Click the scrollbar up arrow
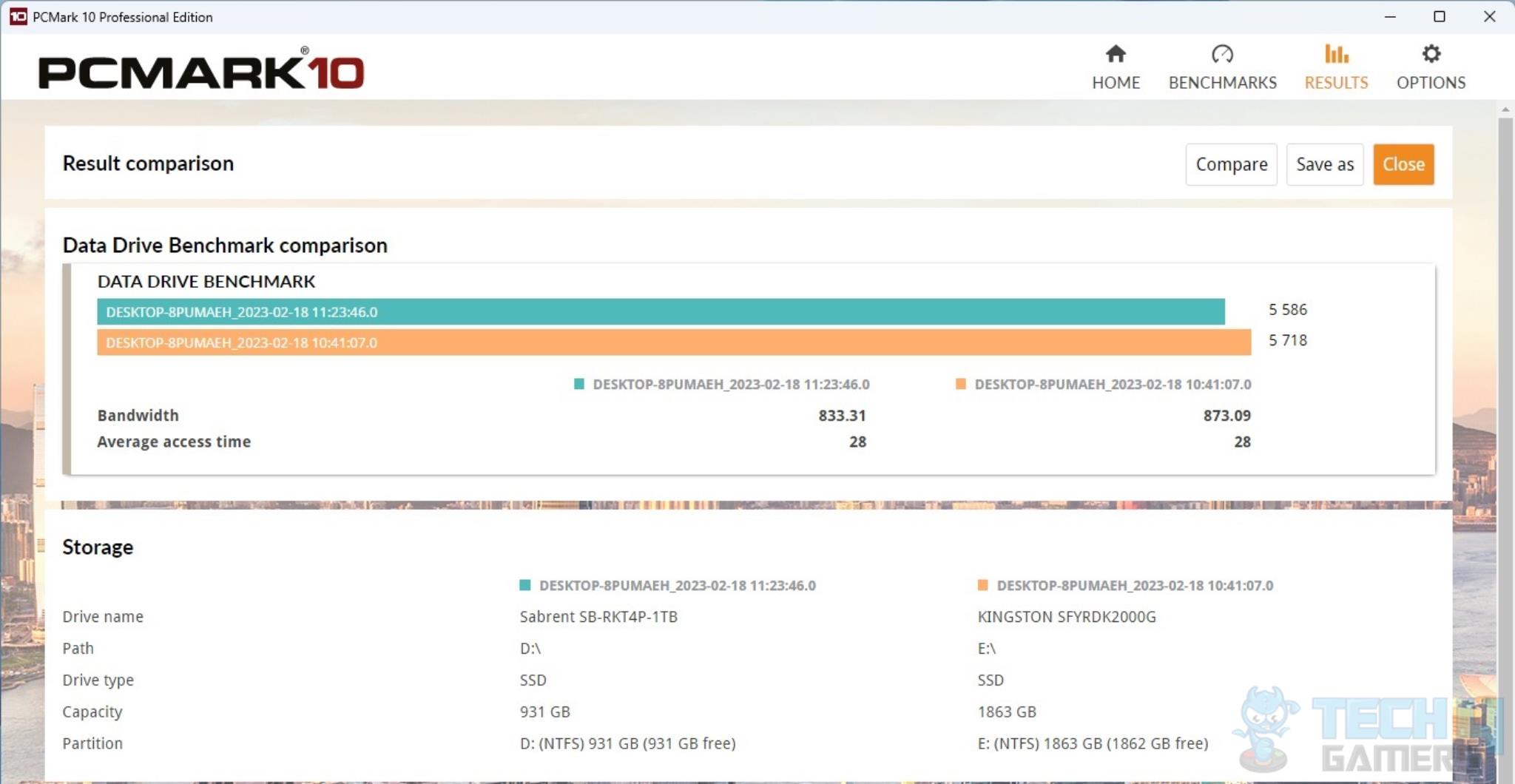 [x=1505, y=109]
